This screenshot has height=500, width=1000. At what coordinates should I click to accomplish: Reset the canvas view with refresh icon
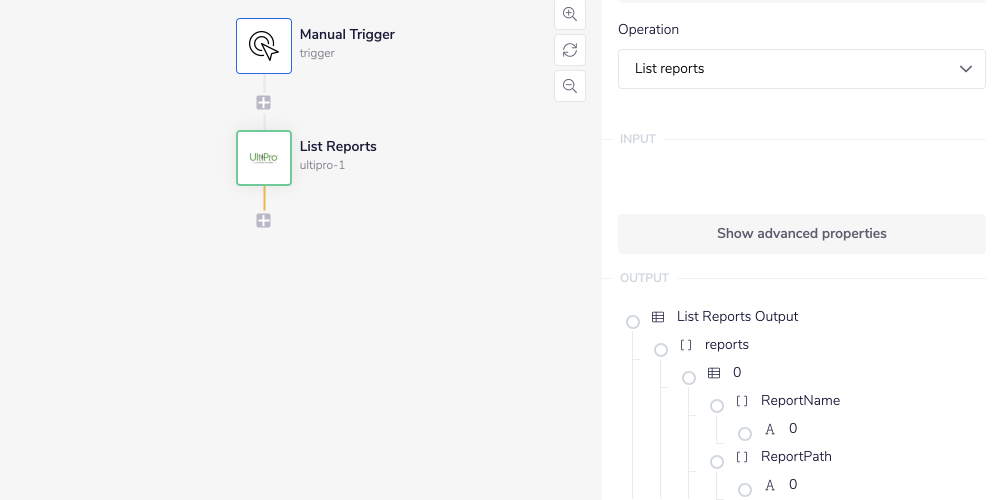point(570,50)
